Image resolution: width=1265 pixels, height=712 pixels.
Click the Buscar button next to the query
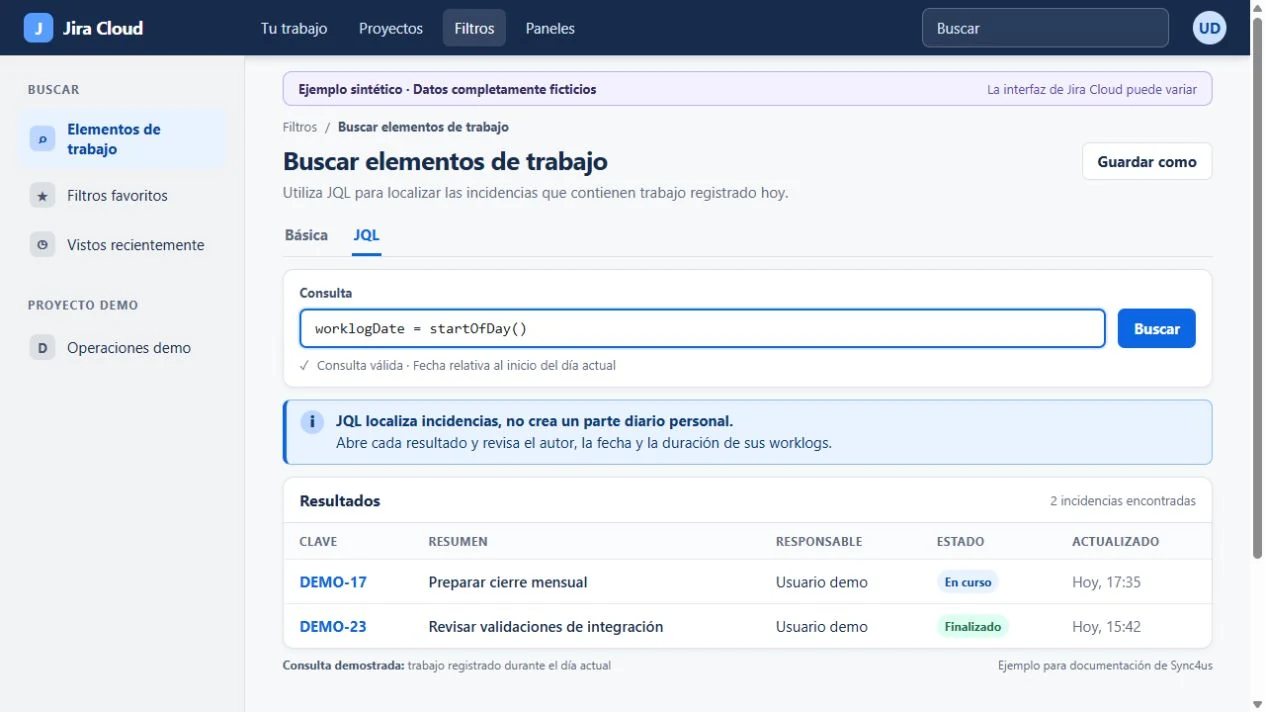tap(1156, 328)
